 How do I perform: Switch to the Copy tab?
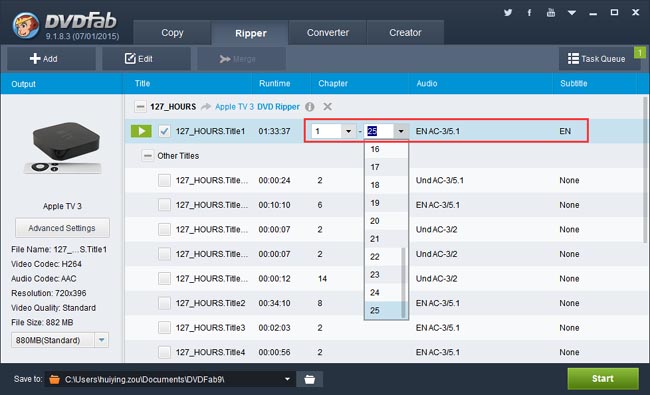tap(172, 33)
